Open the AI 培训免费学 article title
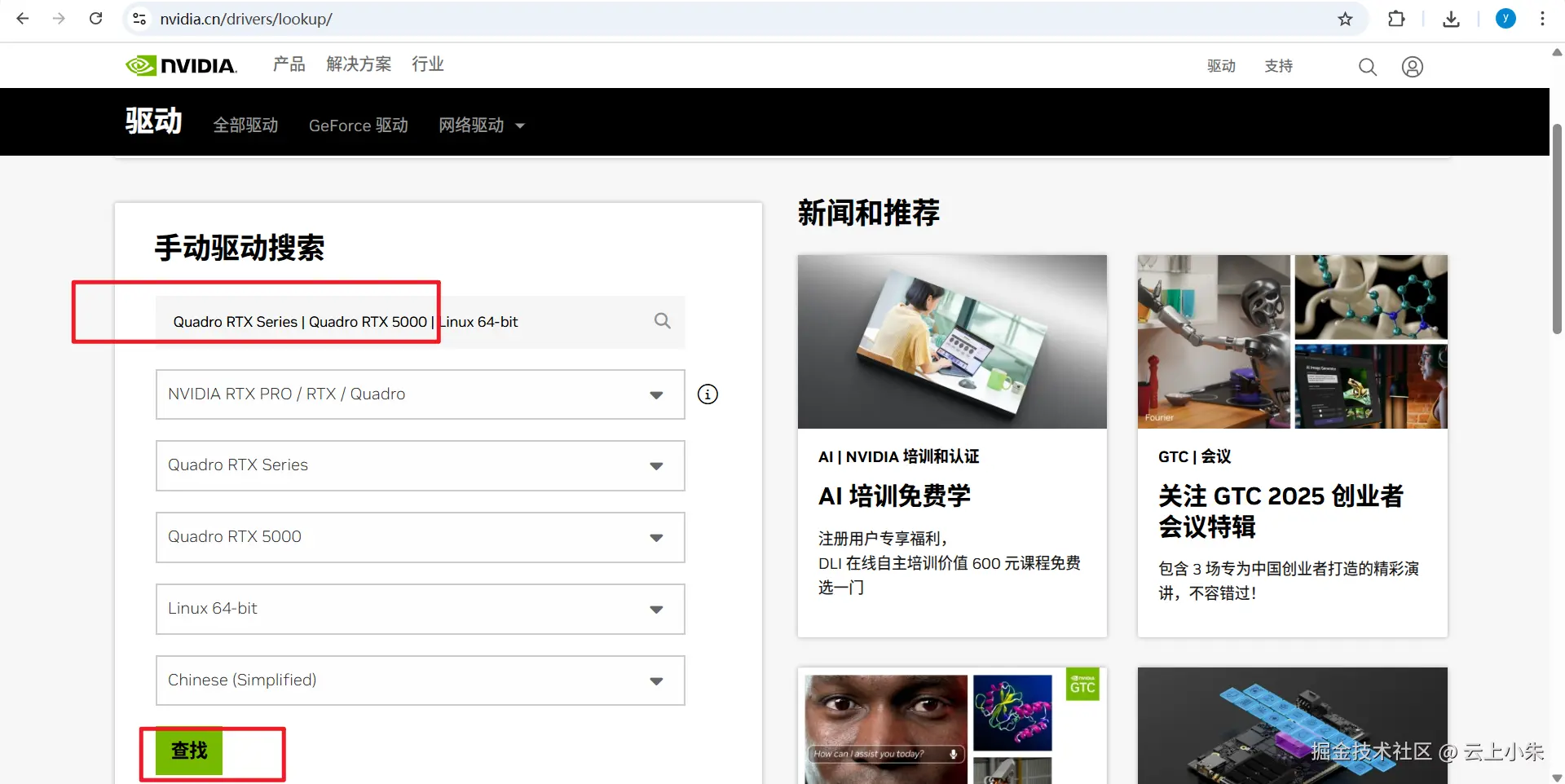Viewport: 1565px width, 784px height. coord(894,496)
